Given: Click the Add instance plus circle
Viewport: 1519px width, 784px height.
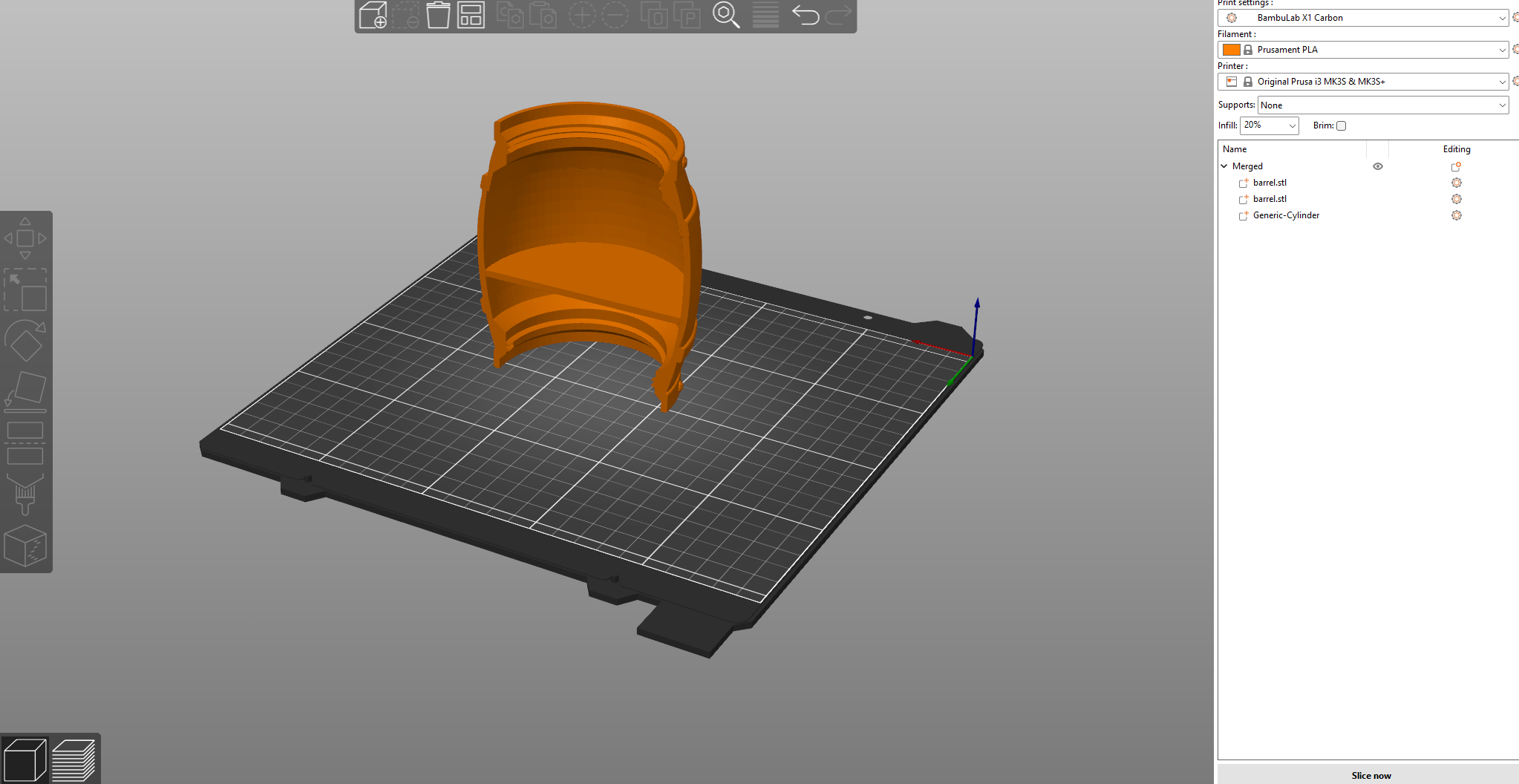Looking at the screenshot, I should coord(582,15).
